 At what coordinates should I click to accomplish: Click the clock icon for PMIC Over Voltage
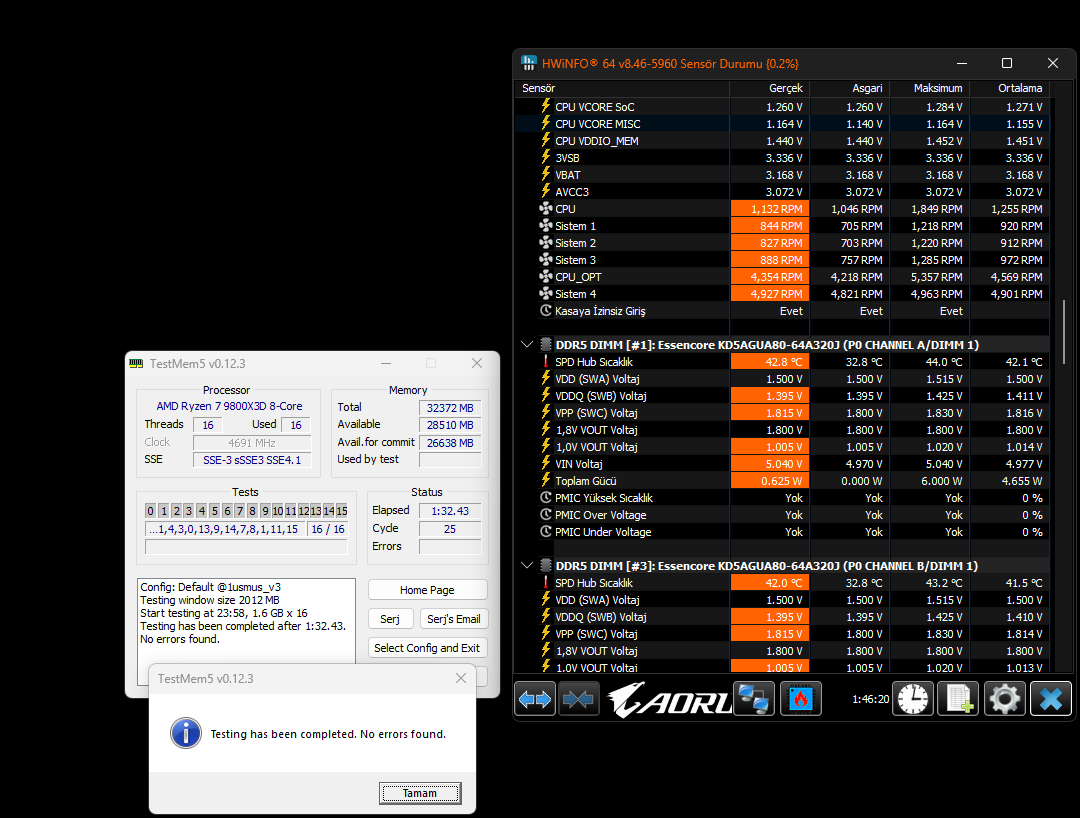[546, 514]
